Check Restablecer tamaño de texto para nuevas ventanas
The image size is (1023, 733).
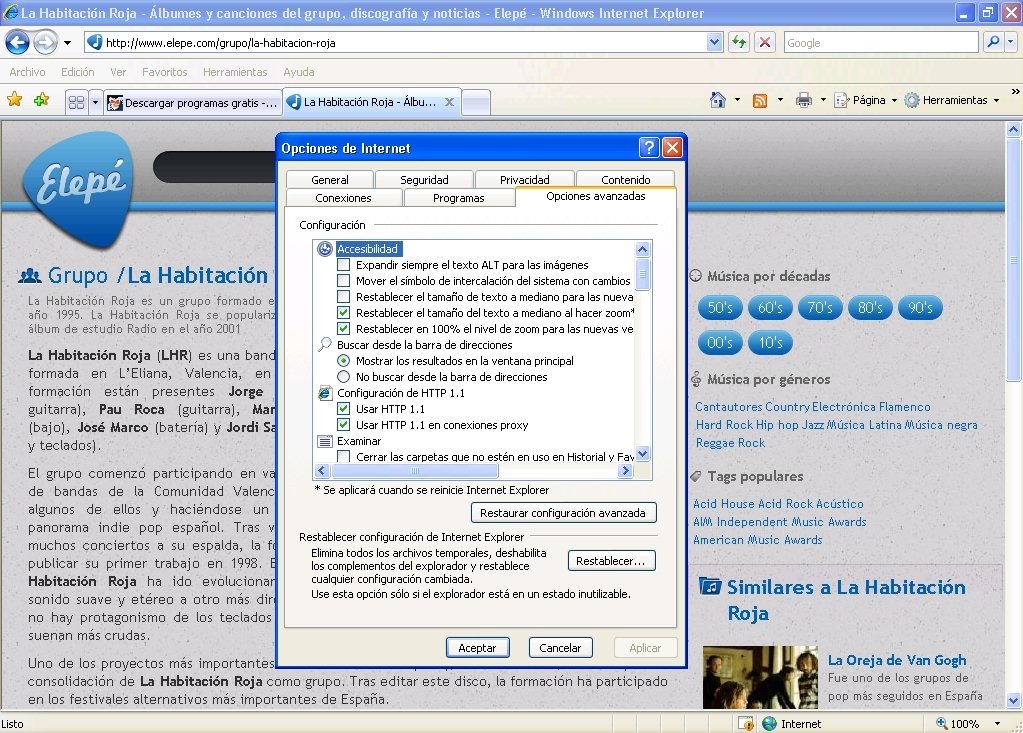[x=343, y=297]
